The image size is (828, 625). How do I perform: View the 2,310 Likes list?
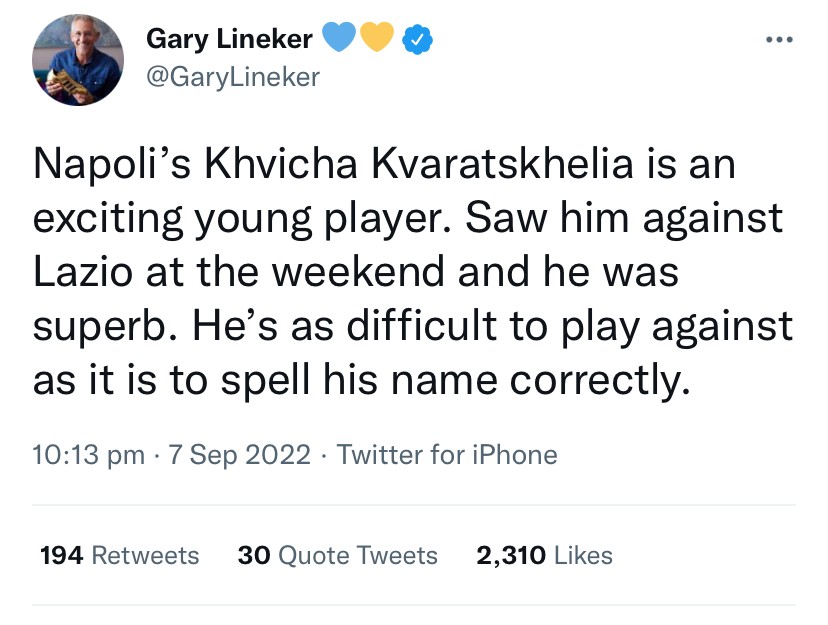click(545, 555)
